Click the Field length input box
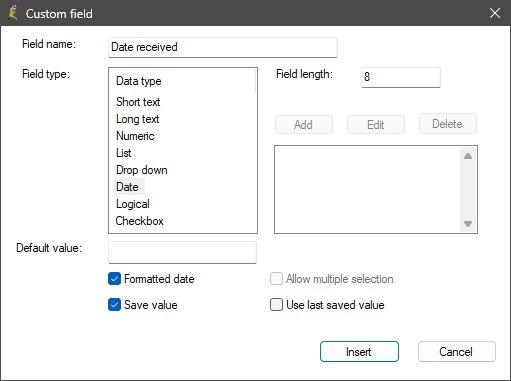 click(401, 77)
